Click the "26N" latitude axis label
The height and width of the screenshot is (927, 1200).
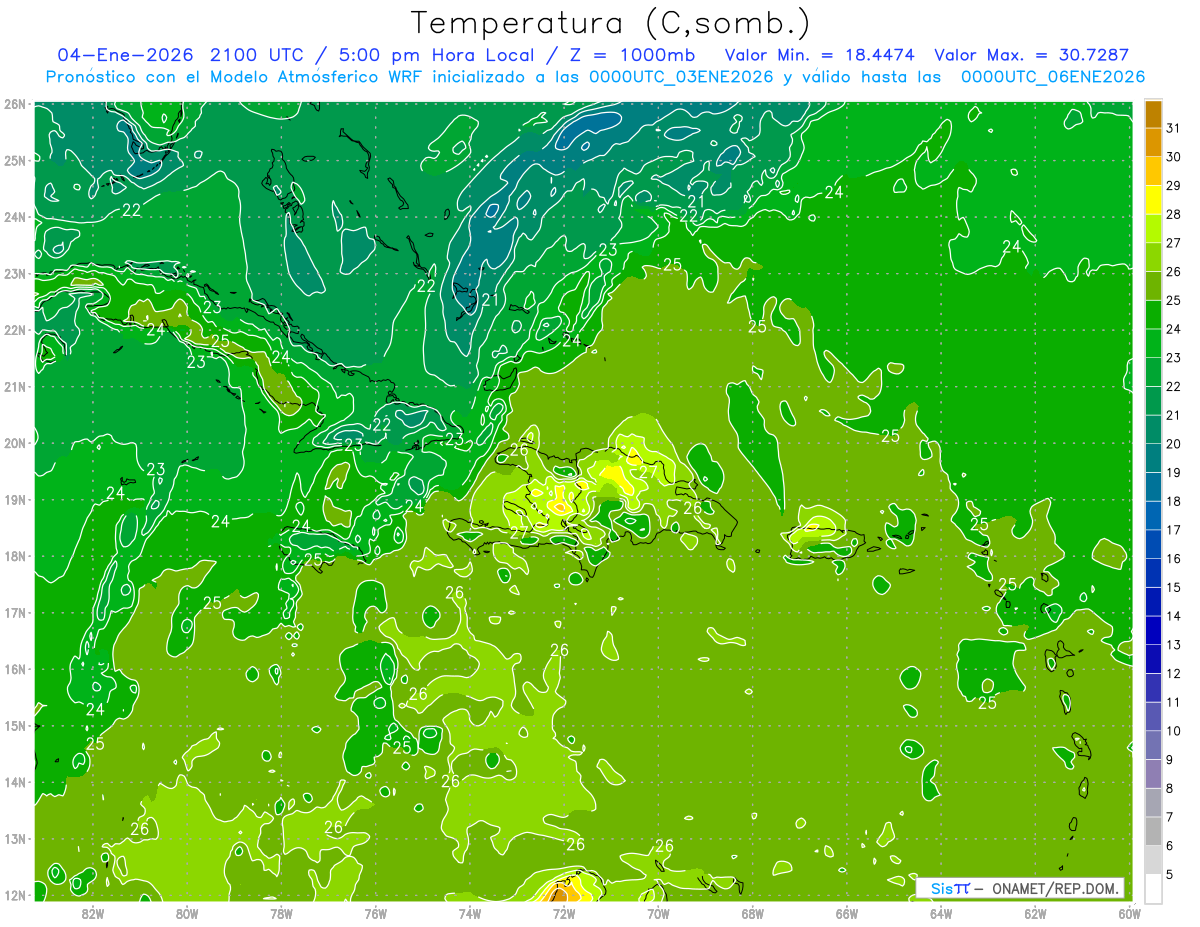pyautogui.click(x=14, y=104)
